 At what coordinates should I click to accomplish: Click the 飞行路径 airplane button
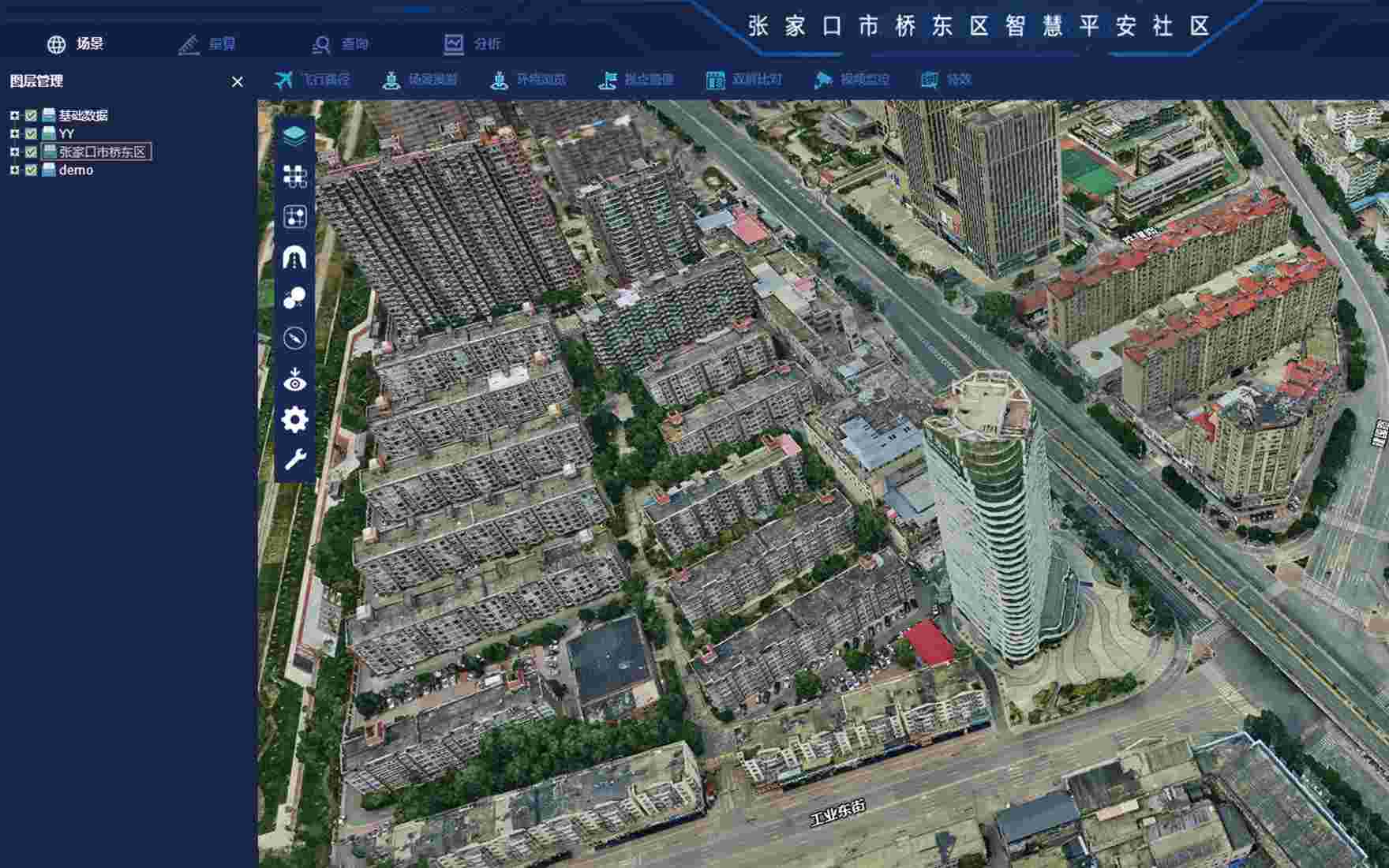313,80
